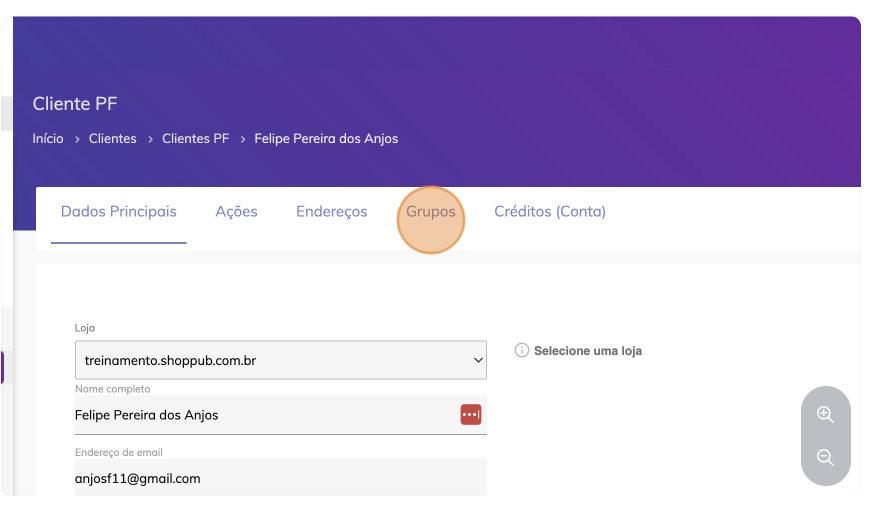Click the red password manager icon in Nome completo
Image resolution: width=874 pixels, height=507 pixels.
pyautogui.click(x=470, y=415)
